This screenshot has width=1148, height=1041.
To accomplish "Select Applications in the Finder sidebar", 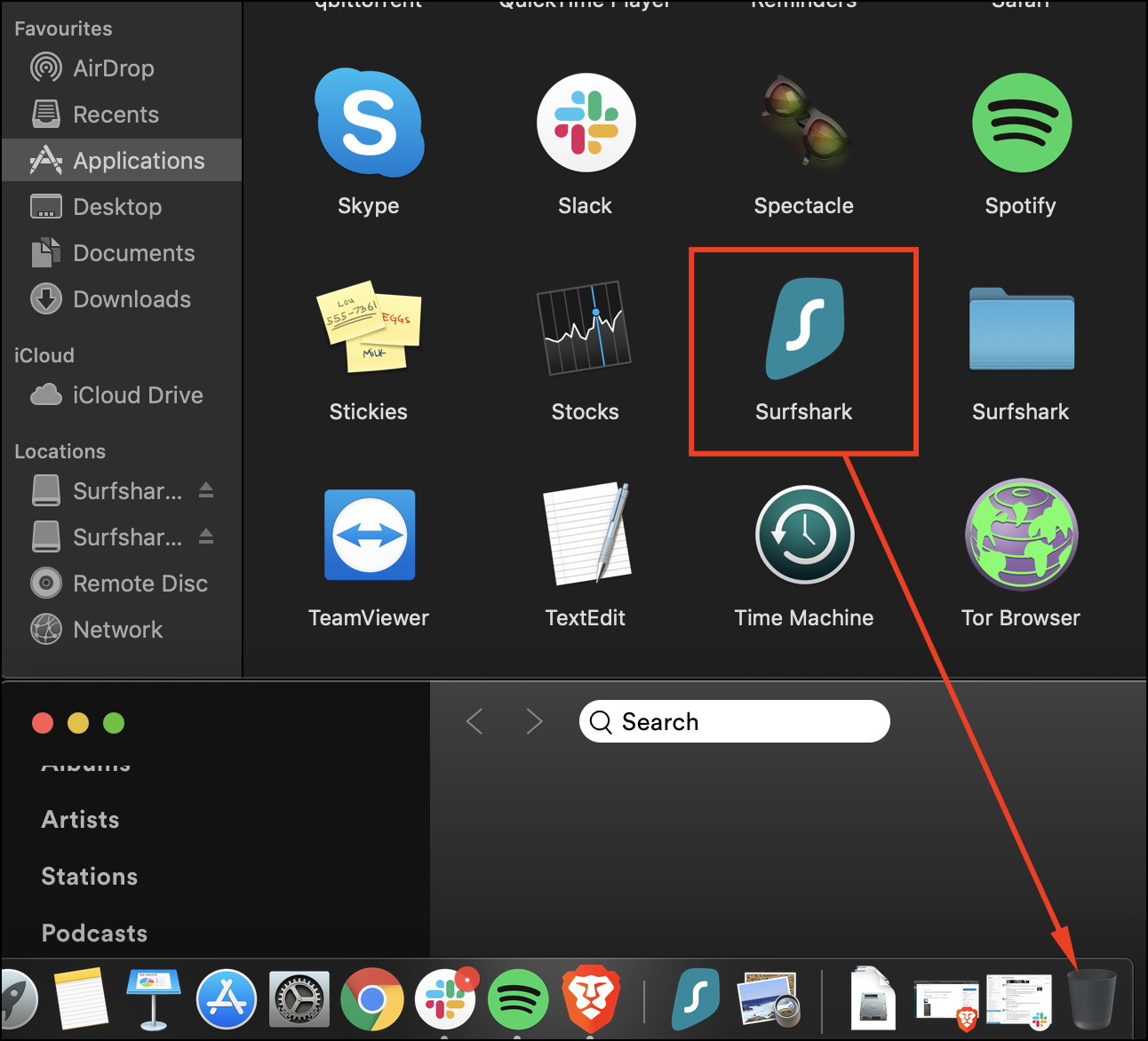I will click(121, 160).
